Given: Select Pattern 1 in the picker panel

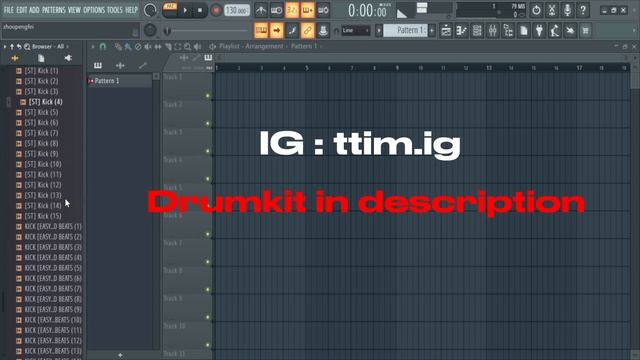Looking at the screenshot, I should click(119, 81).
